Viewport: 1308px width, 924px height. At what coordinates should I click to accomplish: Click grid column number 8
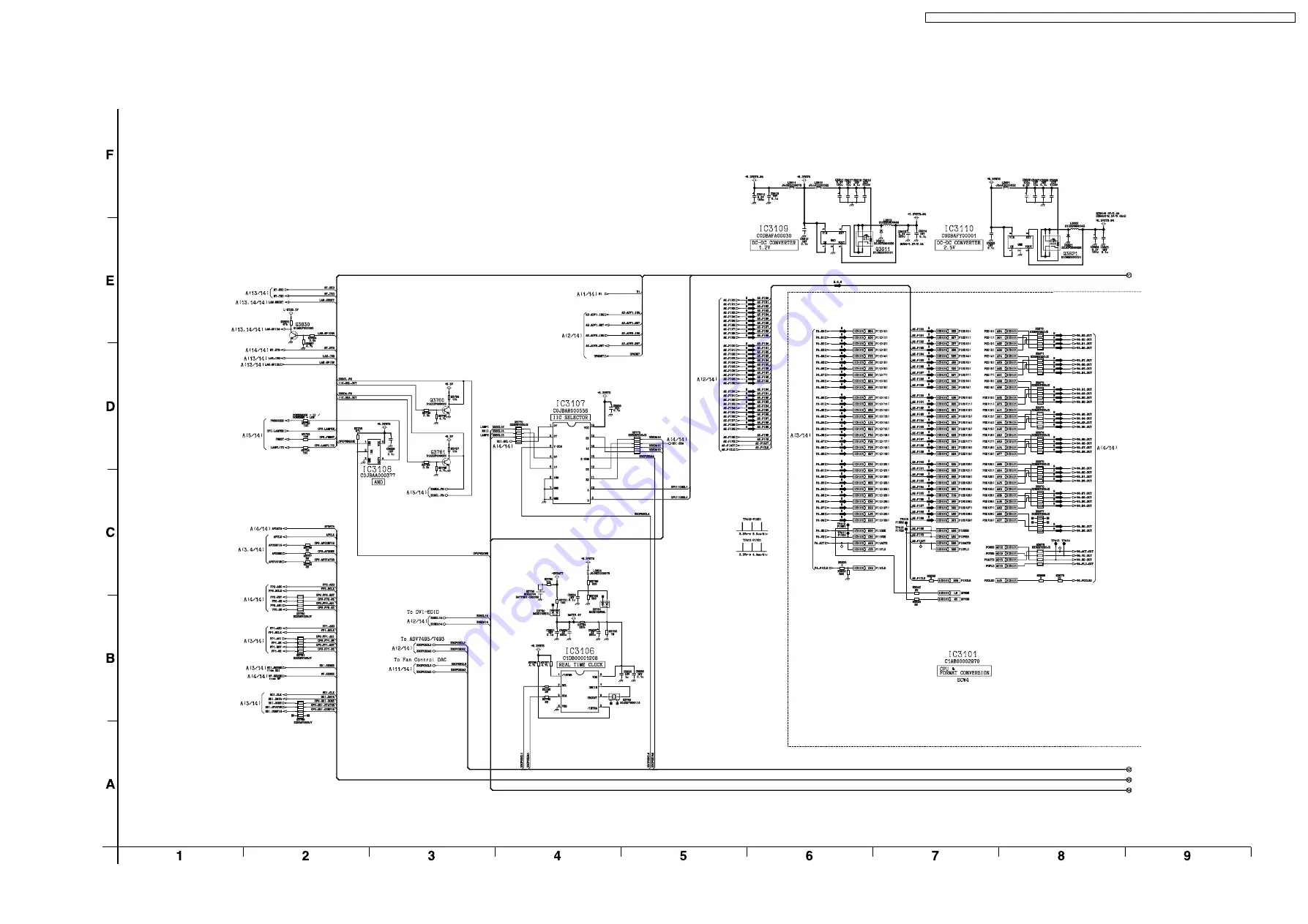click(x=1061, y=856)
